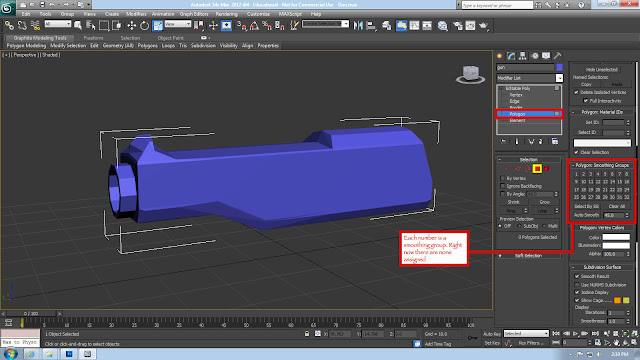This screenshot has width=640, height=360.
Task: Click the object name input field
Action: [x=525, y=67]
